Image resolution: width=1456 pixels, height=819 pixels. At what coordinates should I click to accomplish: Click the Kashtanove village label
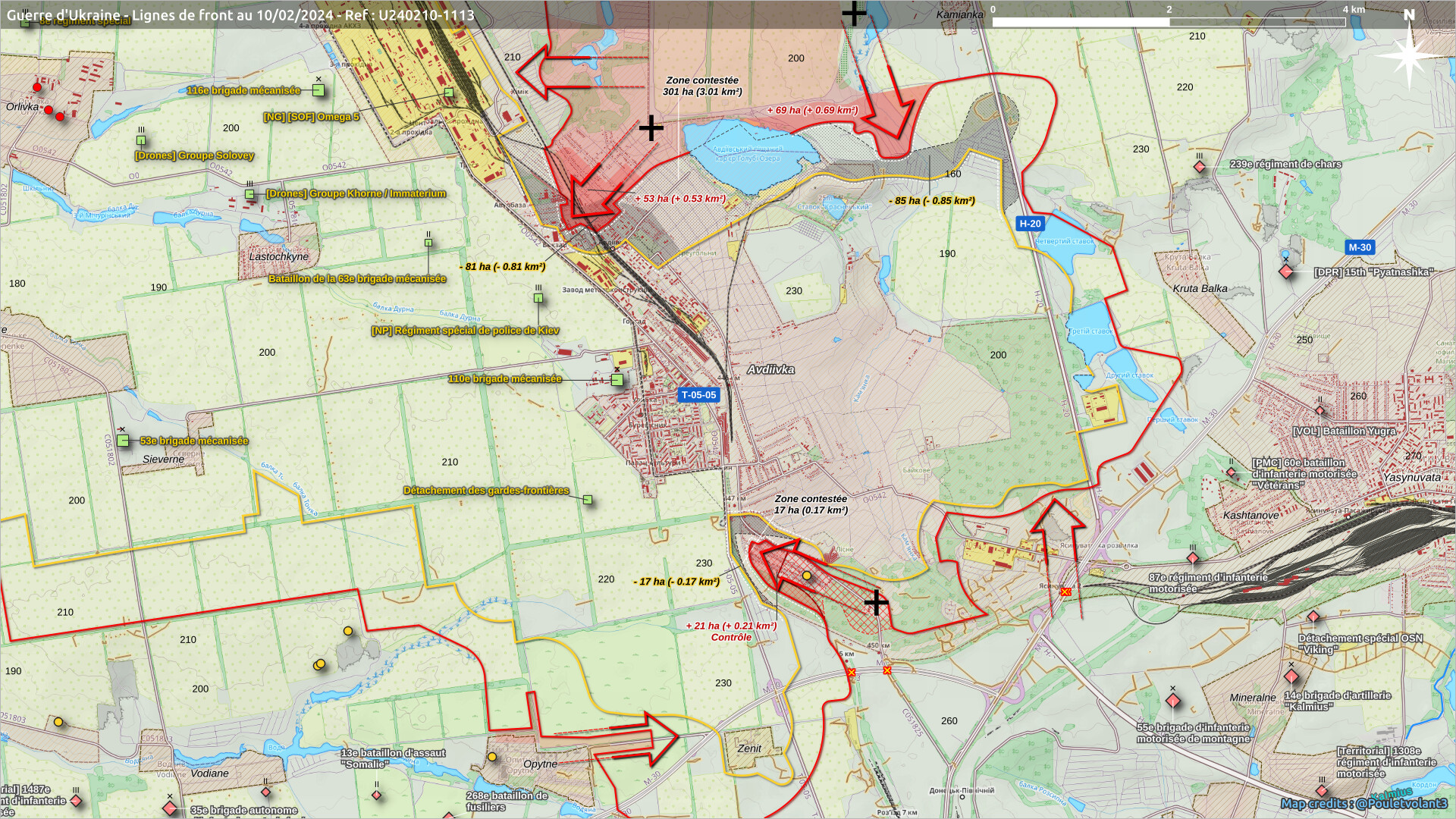coord(1250,515)
